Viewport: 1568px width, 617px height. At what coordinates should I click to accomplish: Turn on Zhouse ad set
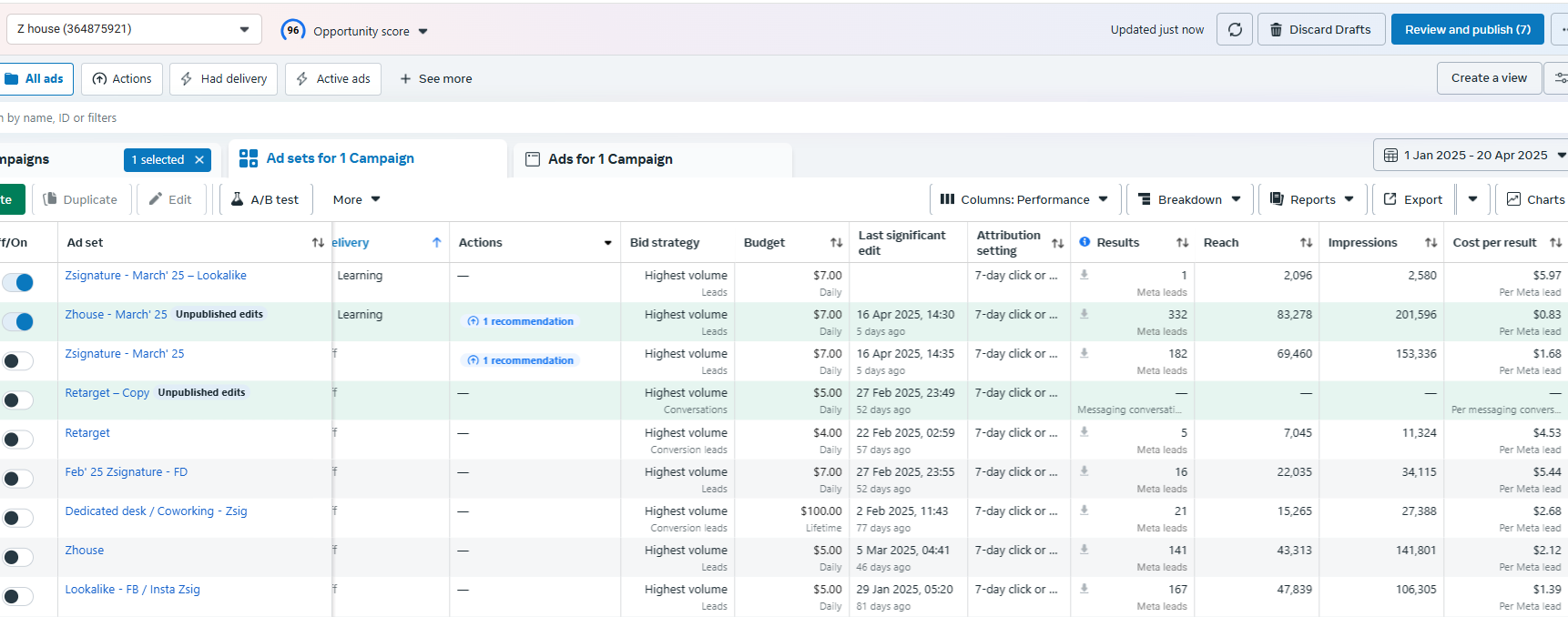(x=17, y=557)
